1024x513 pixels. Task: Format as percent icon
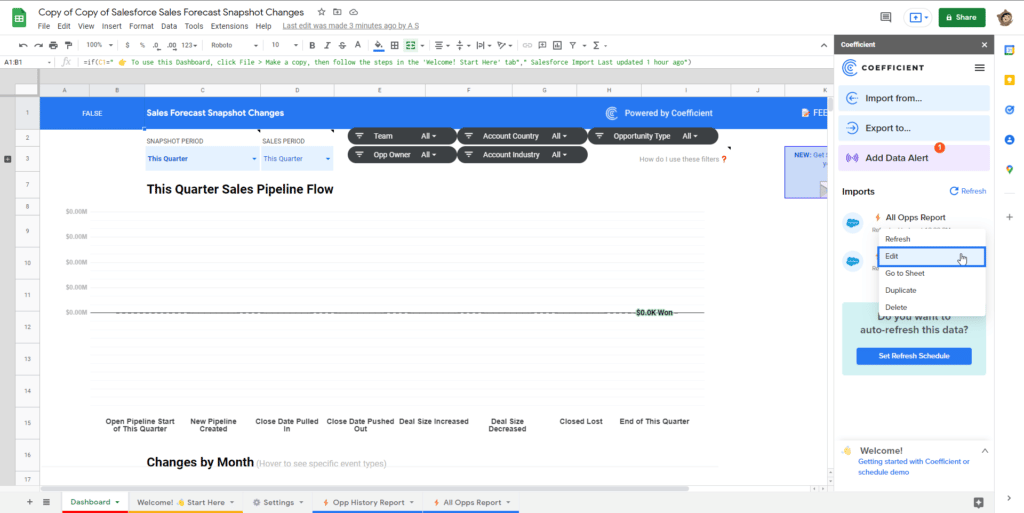click(142, 45)
